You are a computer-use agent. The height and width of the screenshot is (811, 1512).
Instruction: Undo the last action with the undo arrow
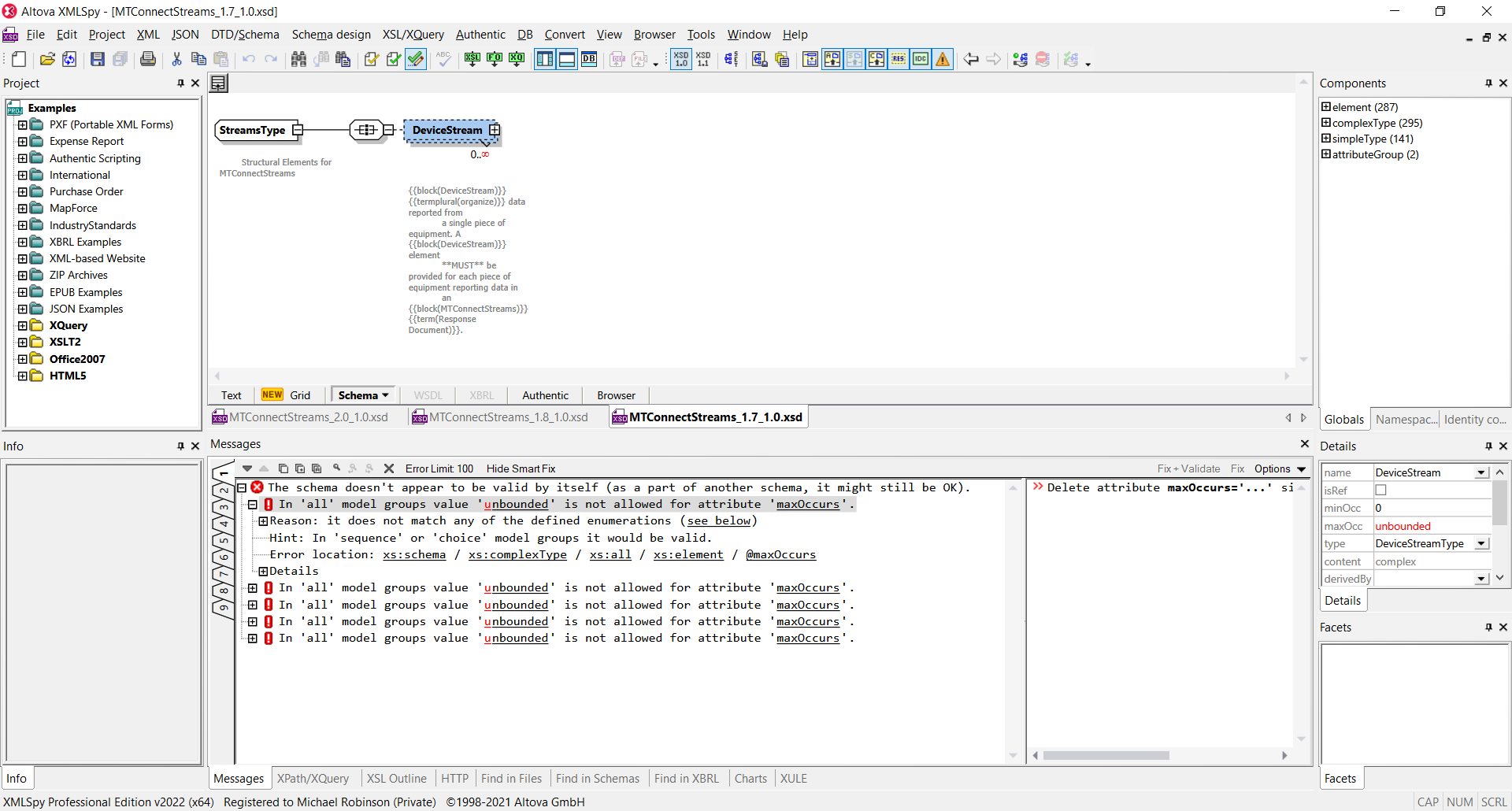pyautogui.click(x=249, y=59)
